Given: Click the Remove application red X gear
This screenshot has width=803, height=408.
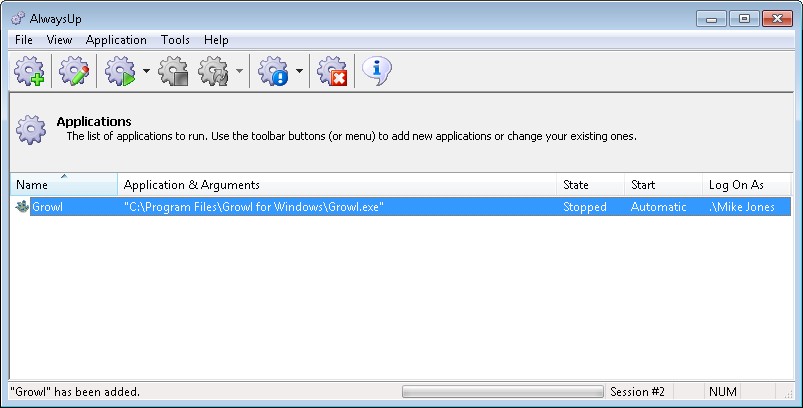Looking at the screenshot, I should pyautogui.click(x=332, y=71).
